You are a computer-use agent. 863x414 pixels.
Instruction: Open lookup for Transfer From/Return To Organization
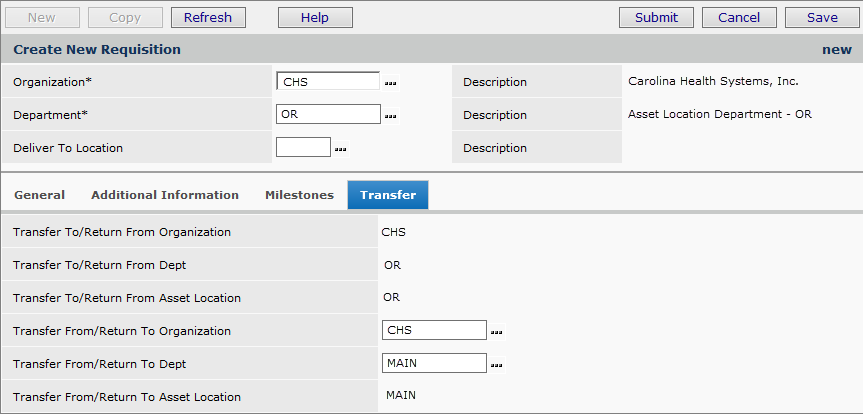coord(497,332)
